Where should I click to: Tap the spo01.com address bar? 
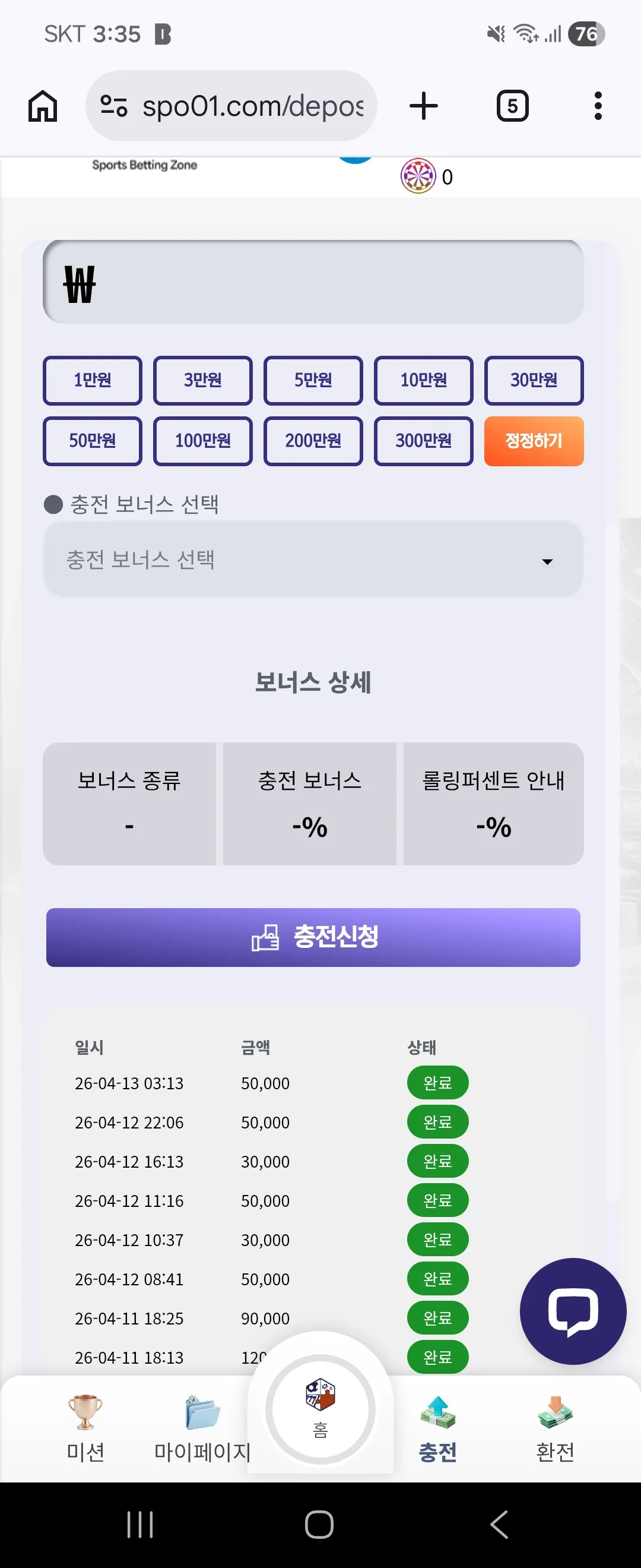(x=231, y=106)
